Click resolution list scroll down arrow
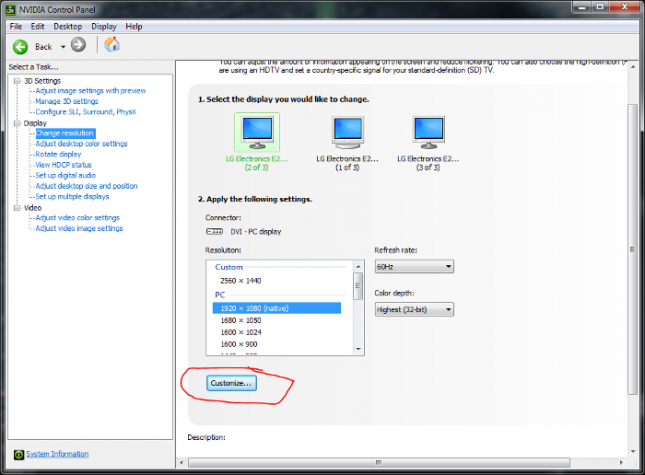 pyautogui.click(x=358, y=349)
